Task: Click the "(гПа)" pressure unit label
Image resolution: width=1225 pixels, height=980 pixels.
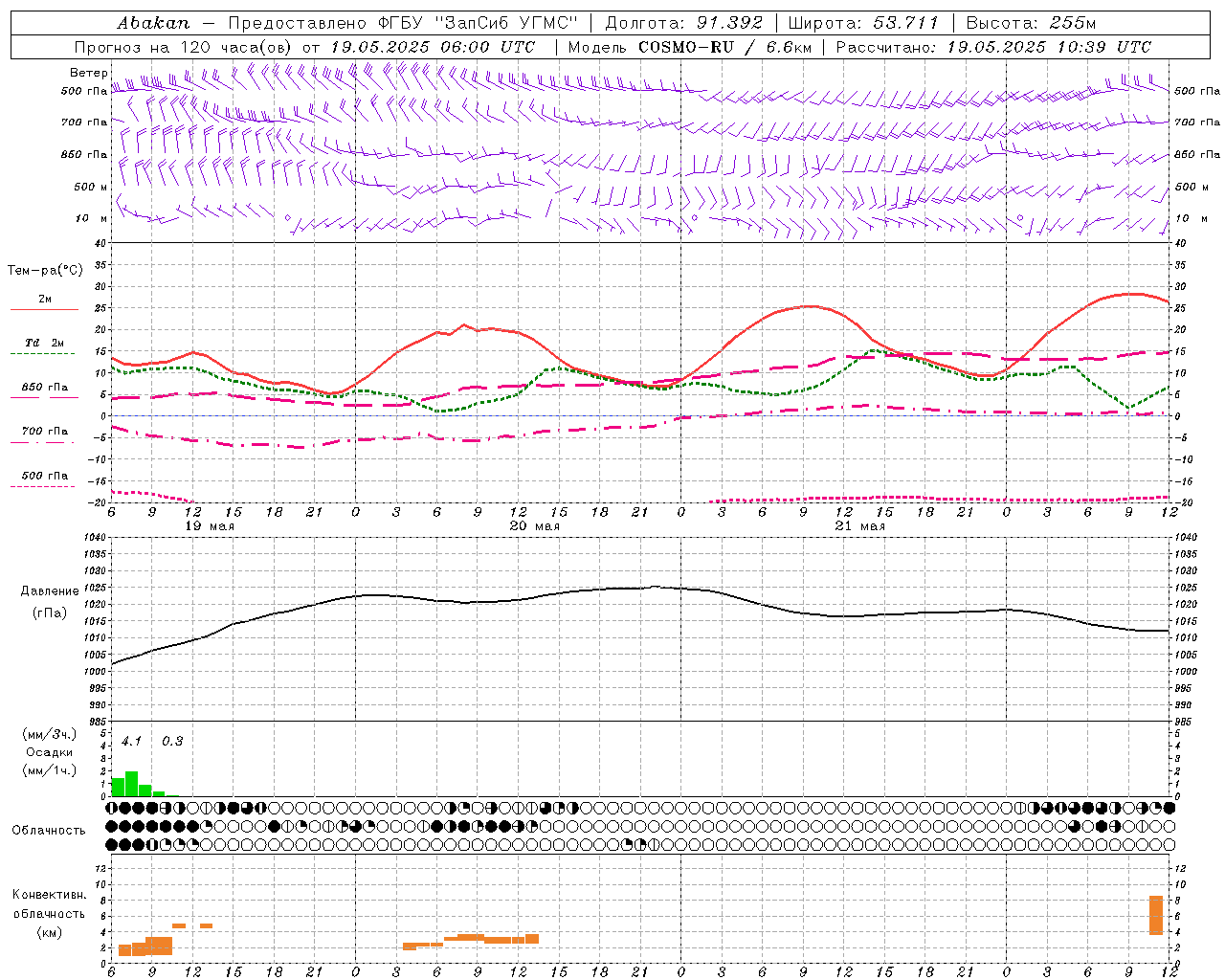Action: [50, 613]
